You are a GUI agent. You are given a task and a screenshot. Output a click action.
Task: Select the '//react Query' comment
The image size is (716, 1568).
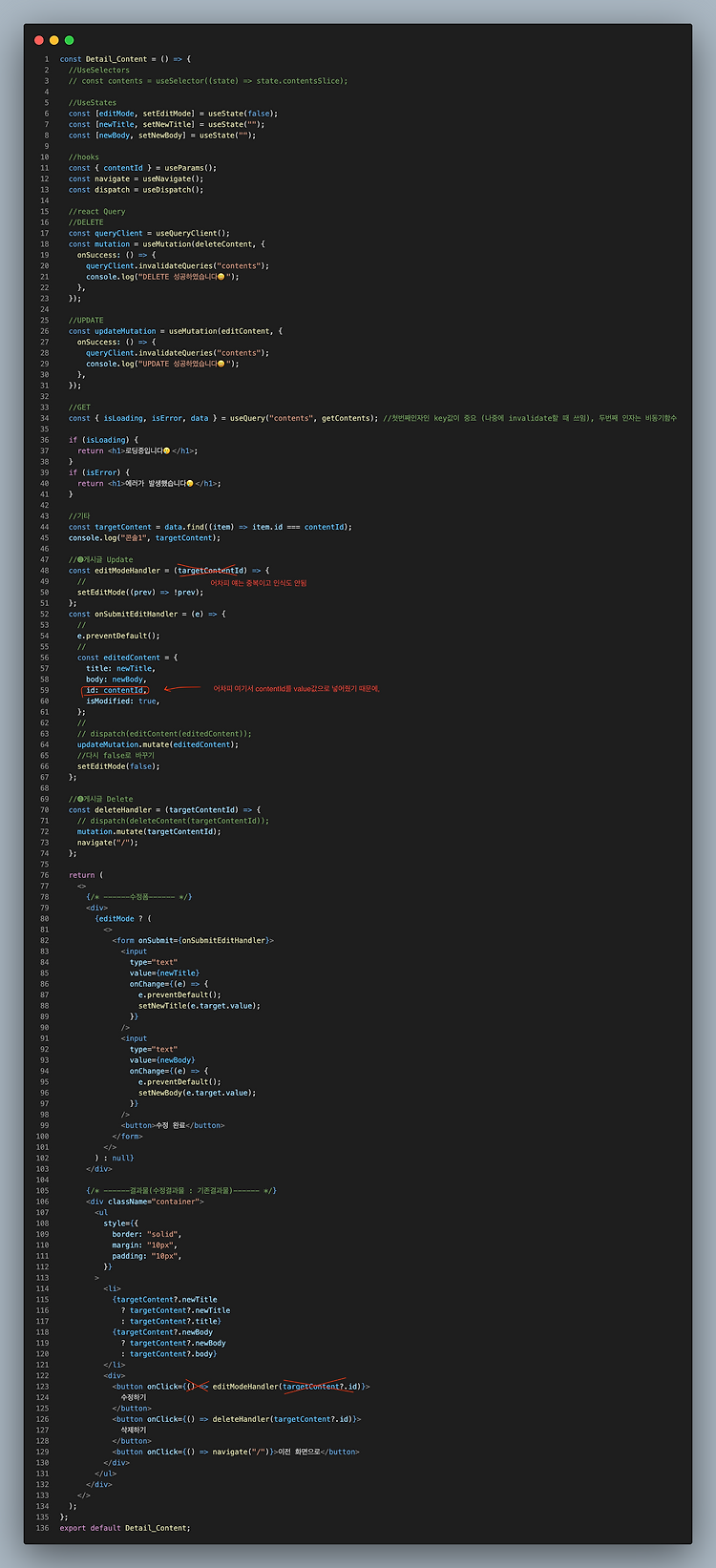[97, 212]
